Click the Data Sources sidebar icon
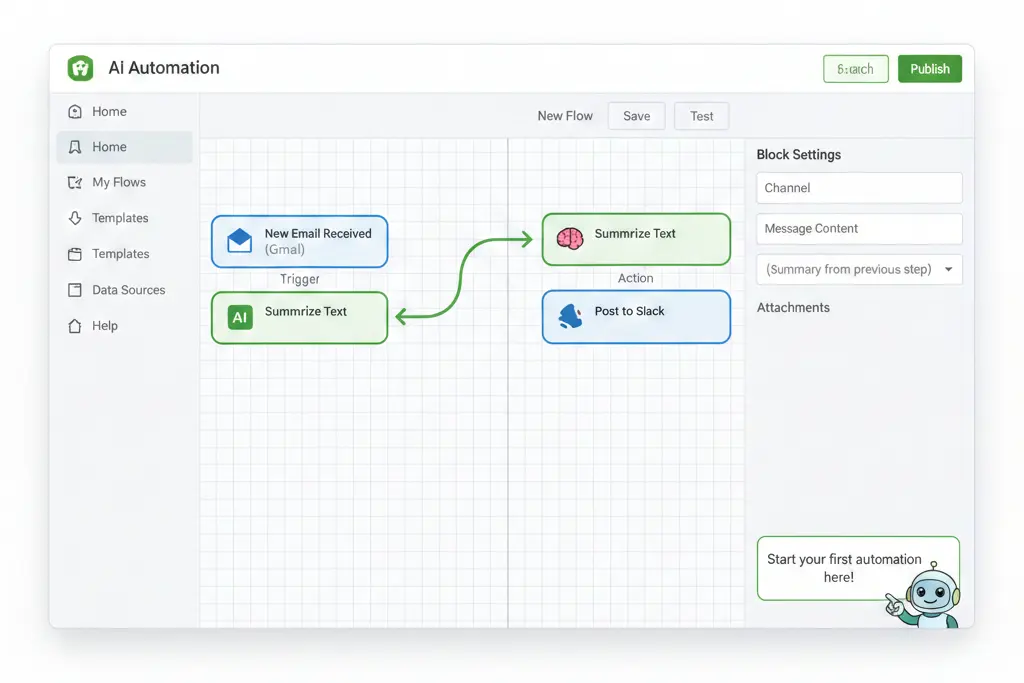Screen dimensions: 1024x683 tap(75, 290)
